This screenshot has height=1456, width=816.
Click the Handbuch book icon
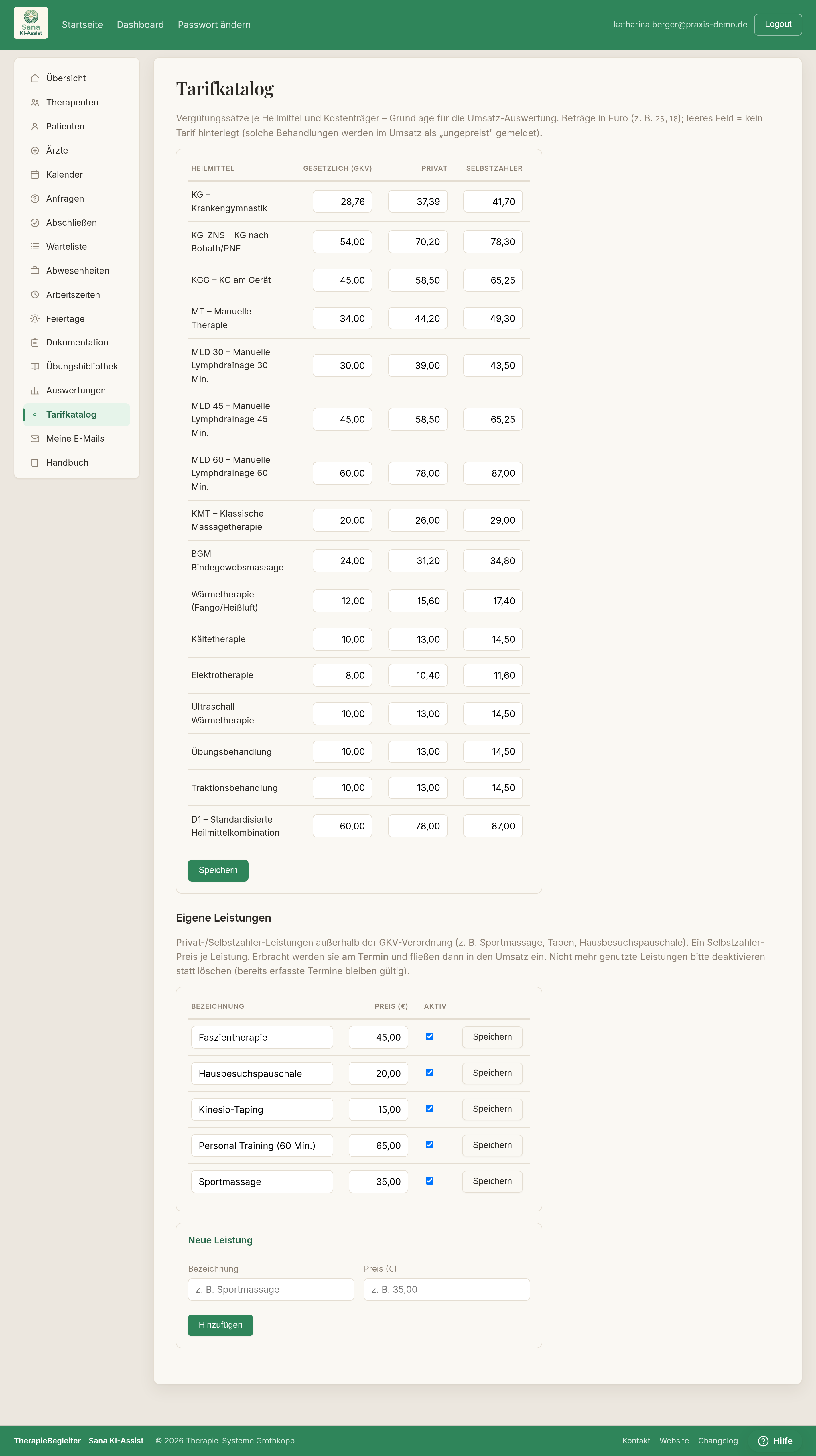(x=35, y=462)
